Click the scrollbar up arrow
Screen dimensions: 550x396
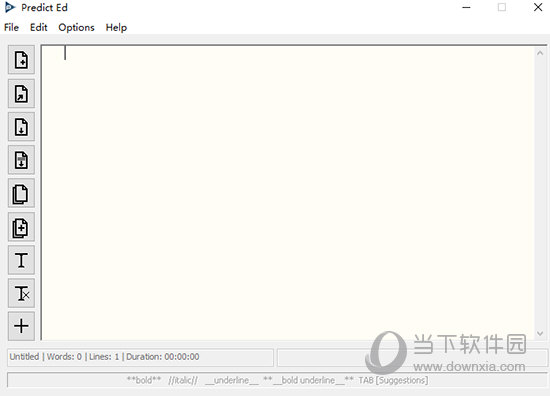coord(540,53)
